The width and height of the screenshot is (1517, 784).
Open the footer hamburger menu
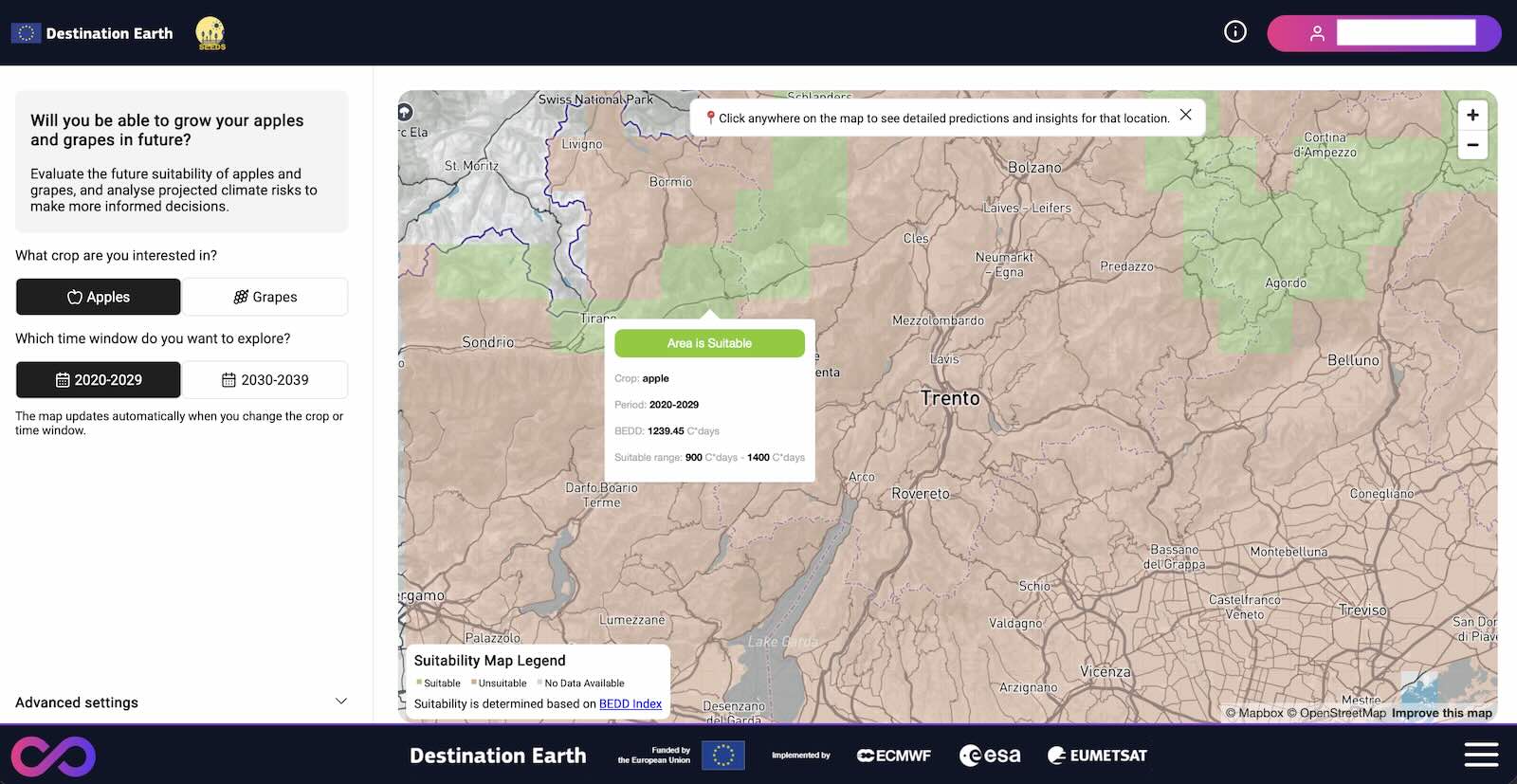(1481, 755)
